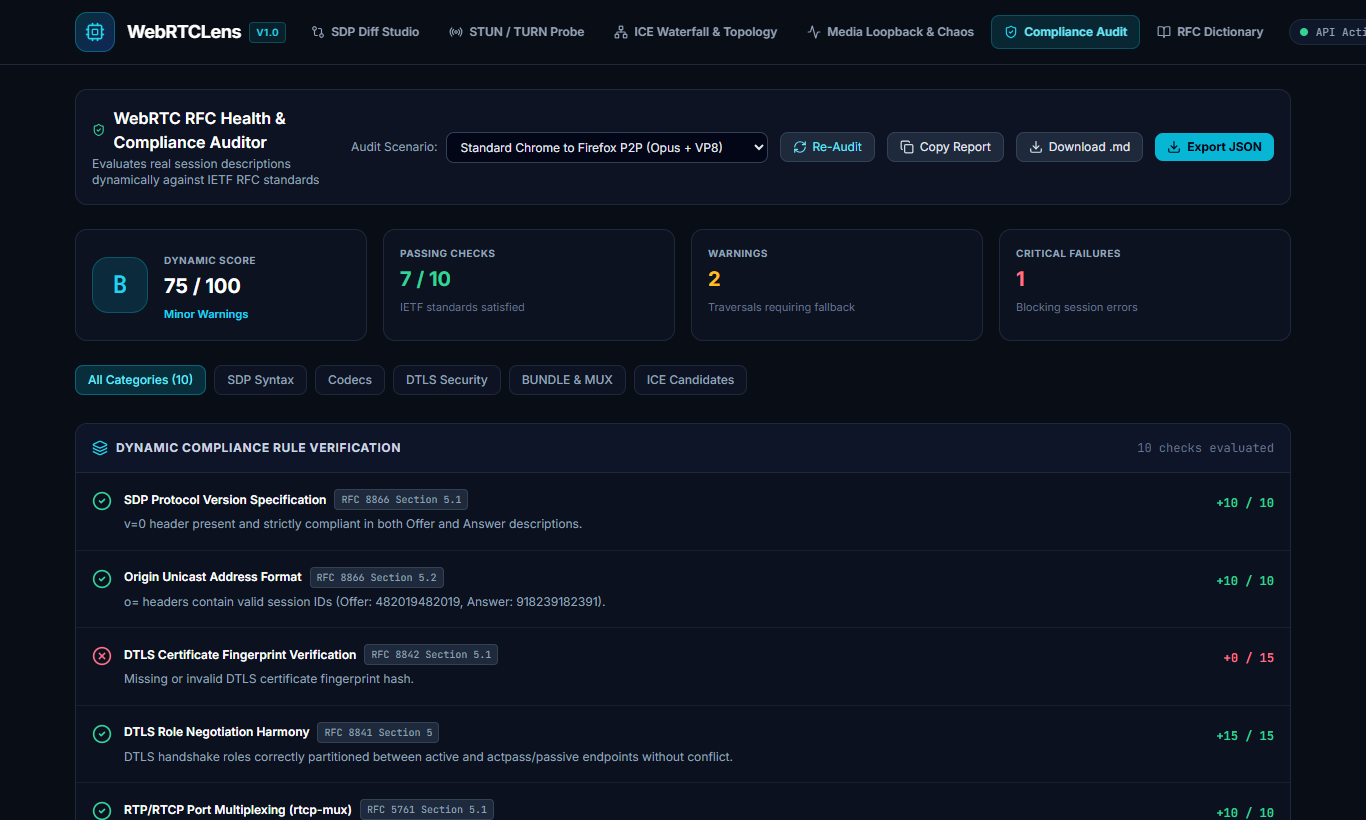1366x820 pixels.
Task: Click the Export JSON button
Action: pyautogui.click(x=1214, y=147)
